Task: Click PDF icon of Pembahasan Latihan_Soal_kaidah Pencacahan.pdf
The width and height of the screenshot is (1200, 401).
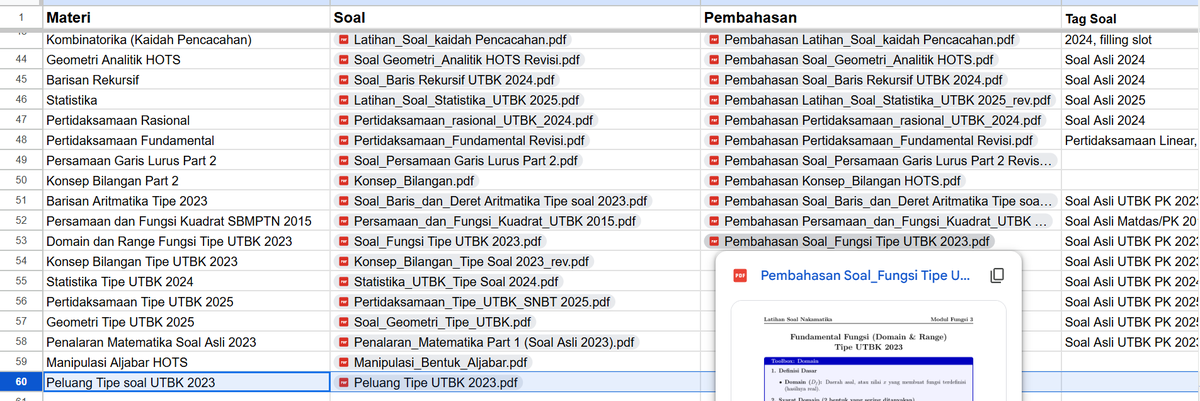Action: click(714, 41)
